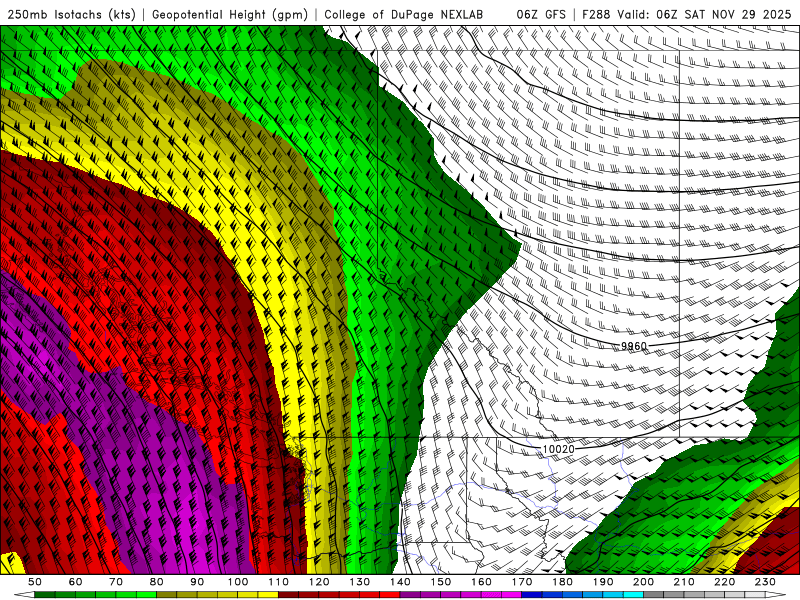The height and width of the screenshot is (600, 800).
Task: Click legend value 70
Action: (116, 582)
